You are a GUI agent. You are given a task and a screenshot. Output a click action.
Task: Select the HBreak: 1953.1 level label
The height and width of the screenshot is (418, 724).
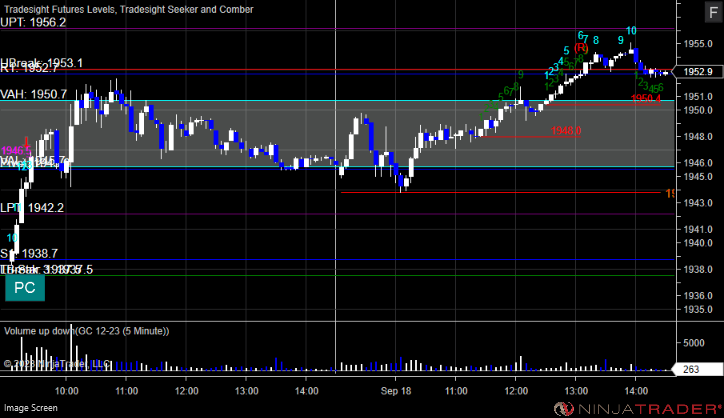pyautogui.click(x=42, y=62)
